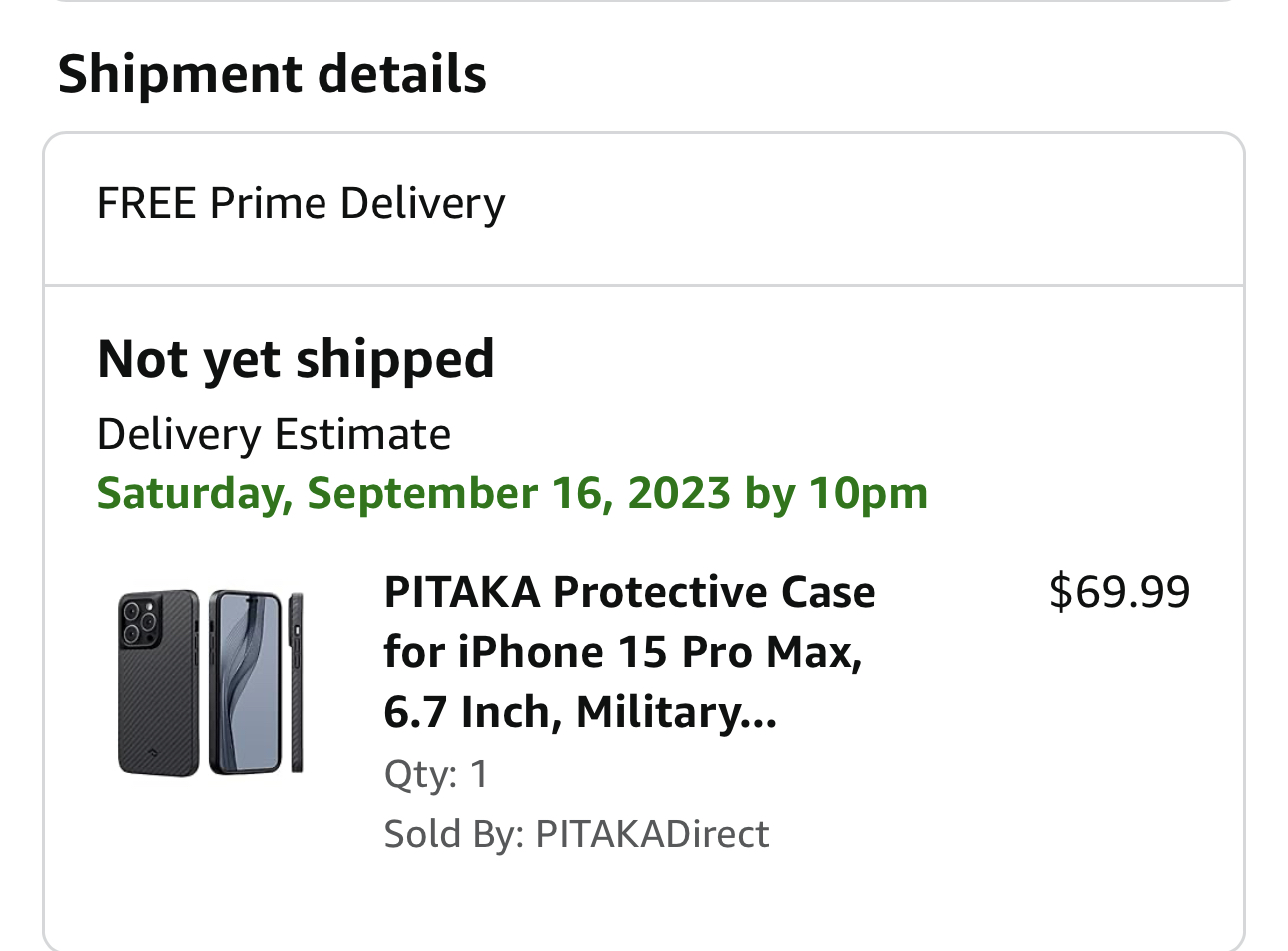Click the year "2023" in the delivery date
This screenshot has height=951, width=1288.
(679, 493)
